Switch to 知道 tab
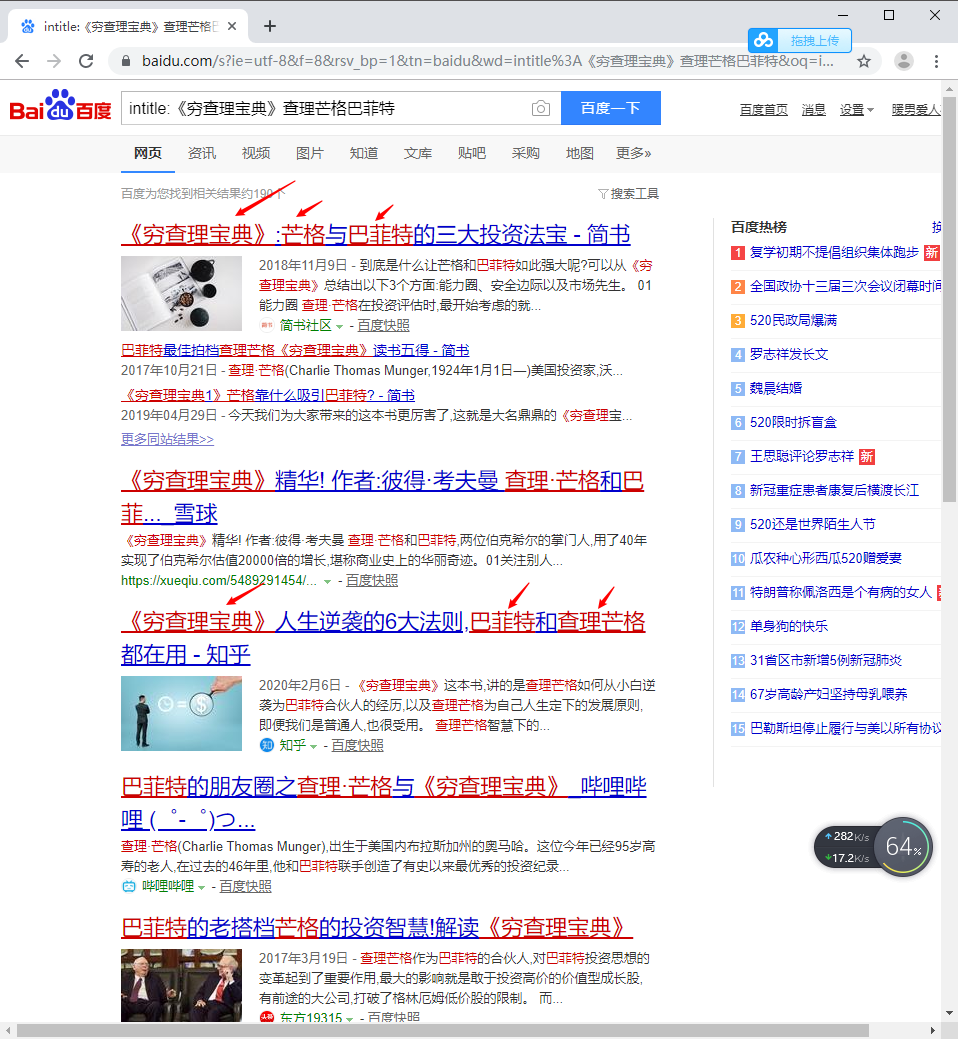 click(364, 153)
